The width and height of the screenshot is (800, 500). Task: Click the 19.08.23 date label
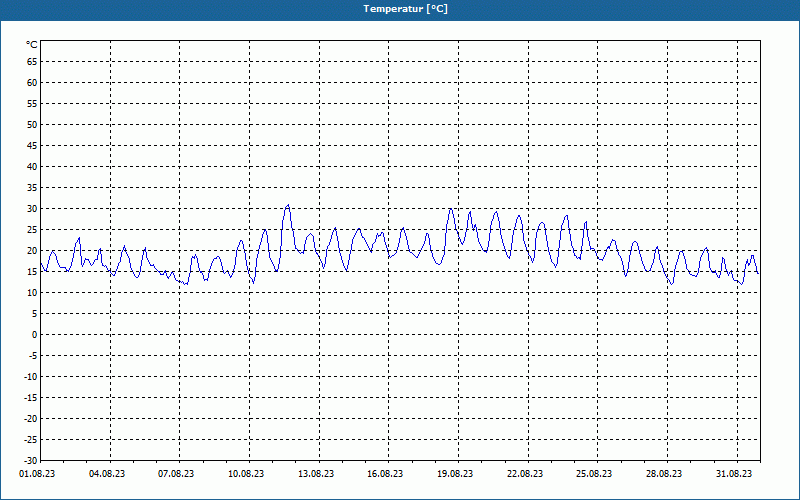click(455, 474)
